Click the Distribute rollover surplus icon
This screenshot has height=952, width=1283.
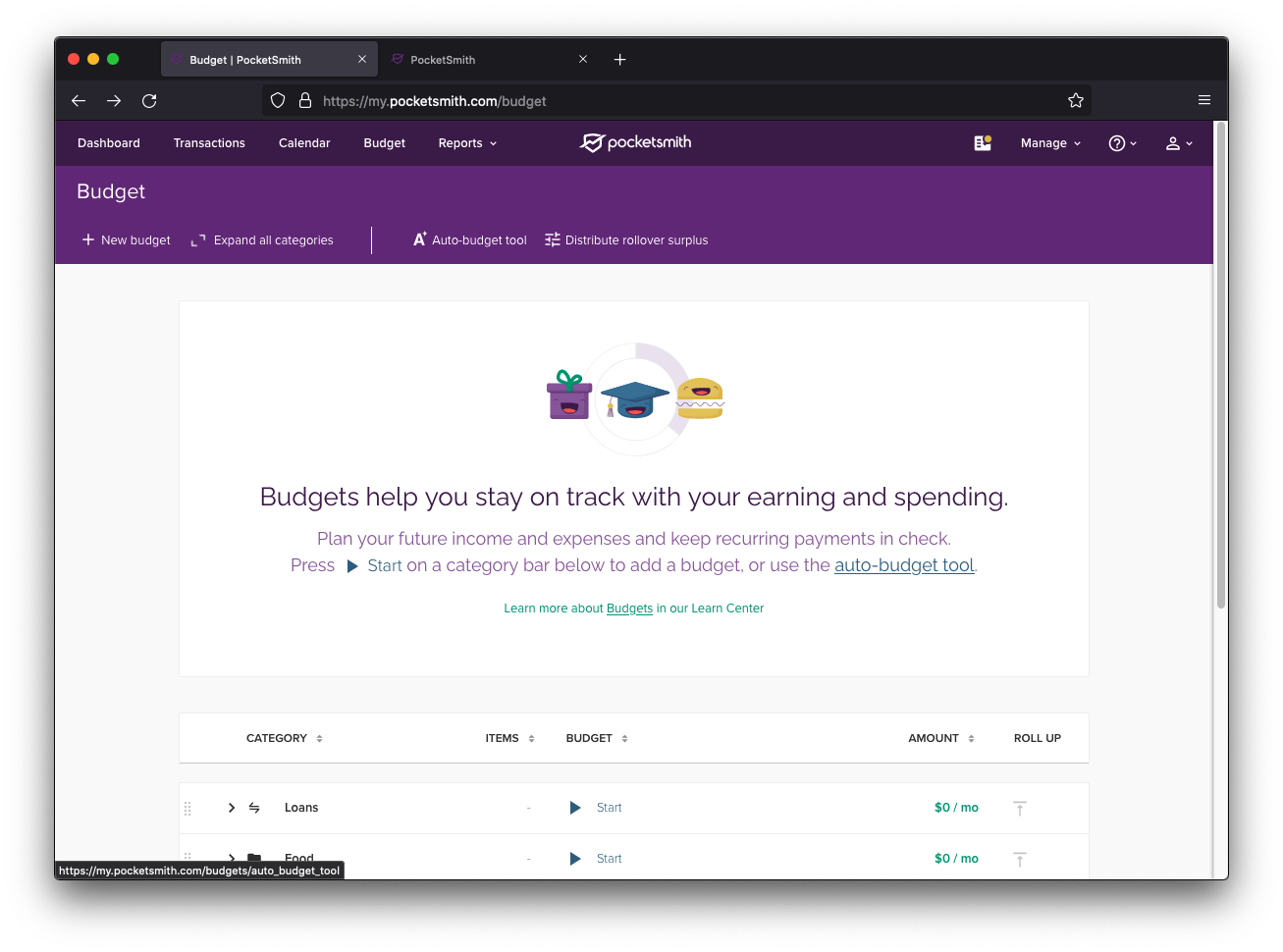pos(552,239)
